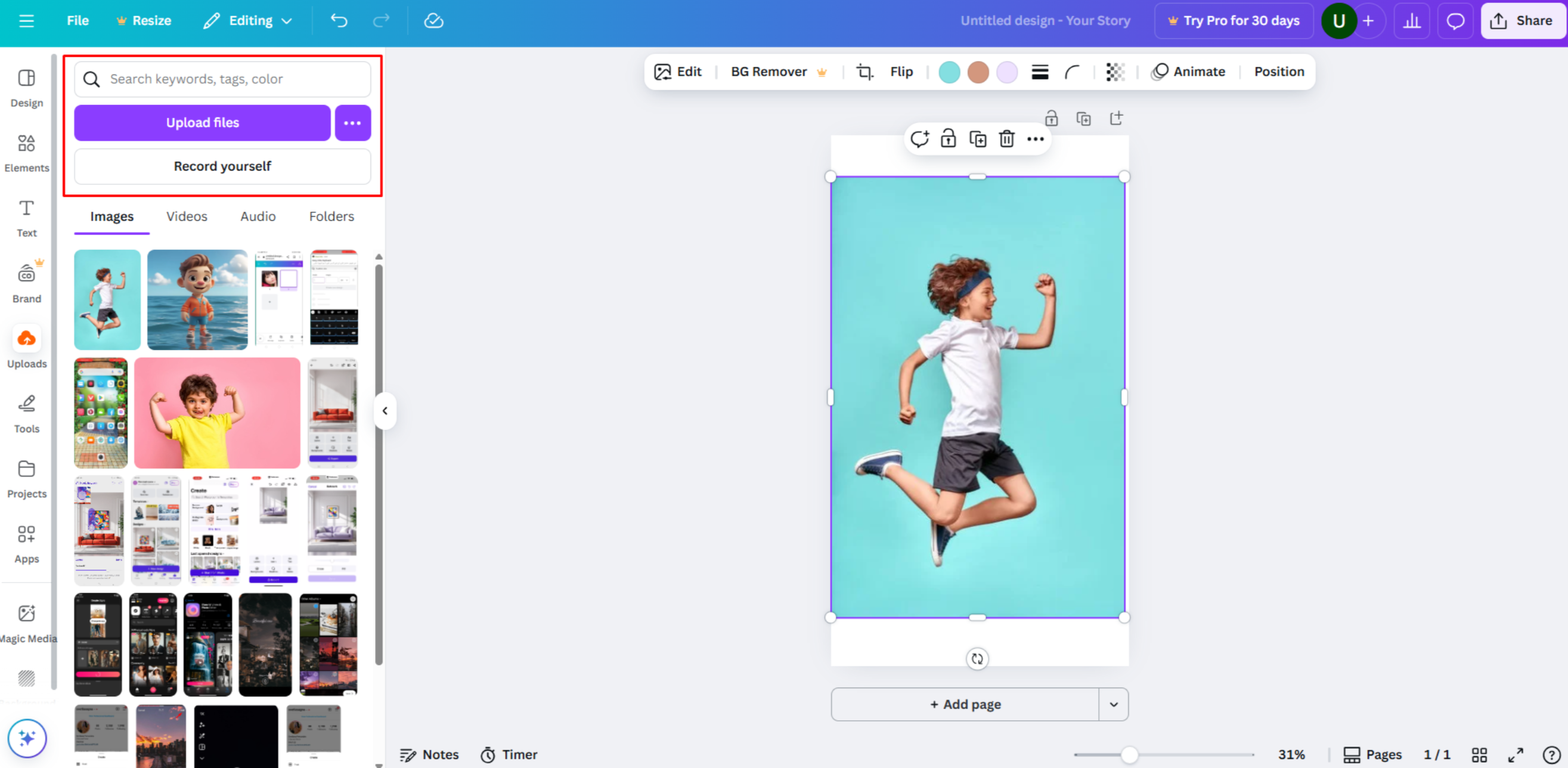Viewport: 1568px width, 768px height.
Task: Open the Apps sidebar panel
Action: point(27,544)
